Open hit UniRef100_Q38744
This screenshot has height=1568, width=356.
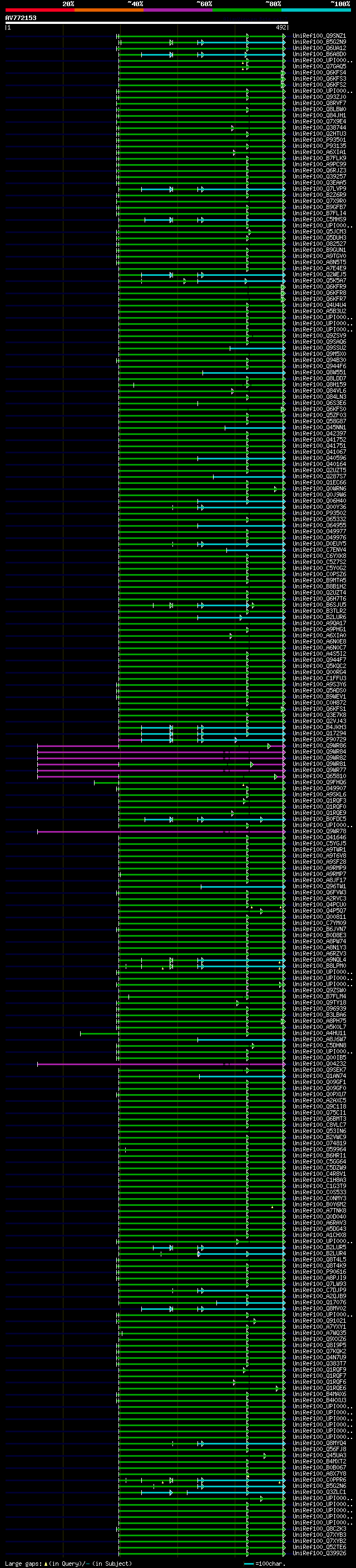(319, 128)
